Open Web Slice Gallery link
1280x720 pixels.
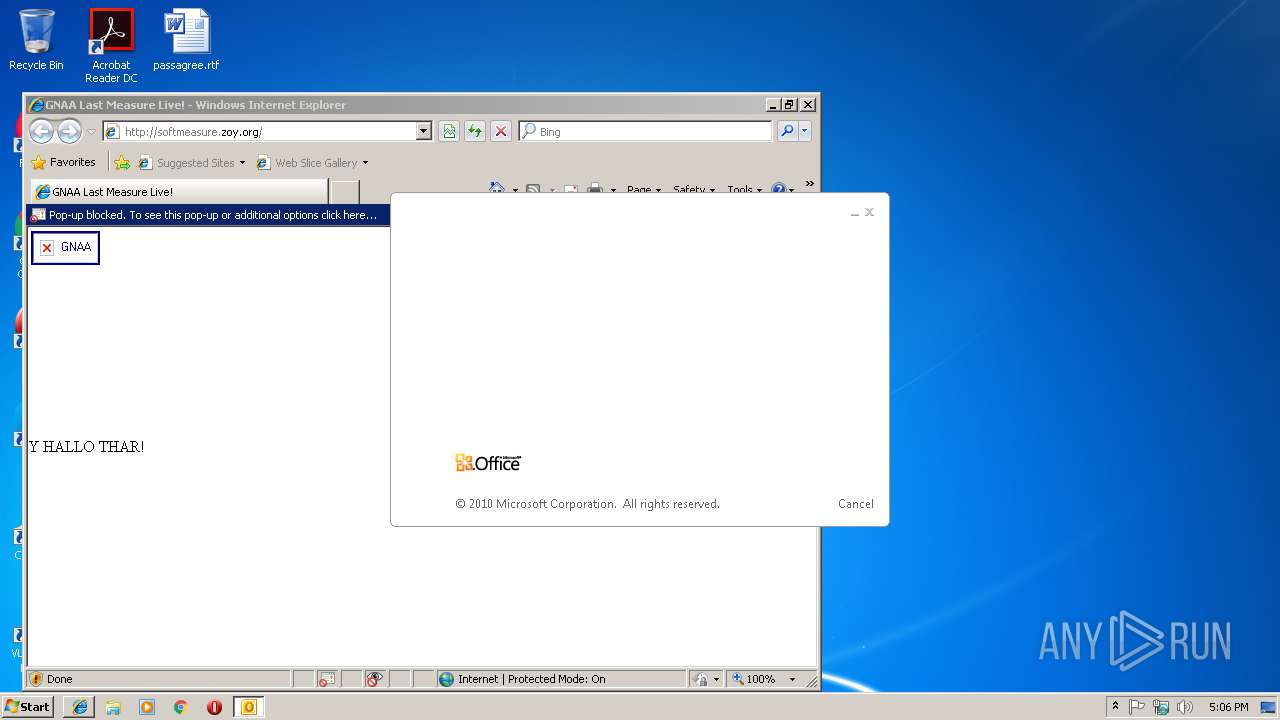click(x=307, y=162)
